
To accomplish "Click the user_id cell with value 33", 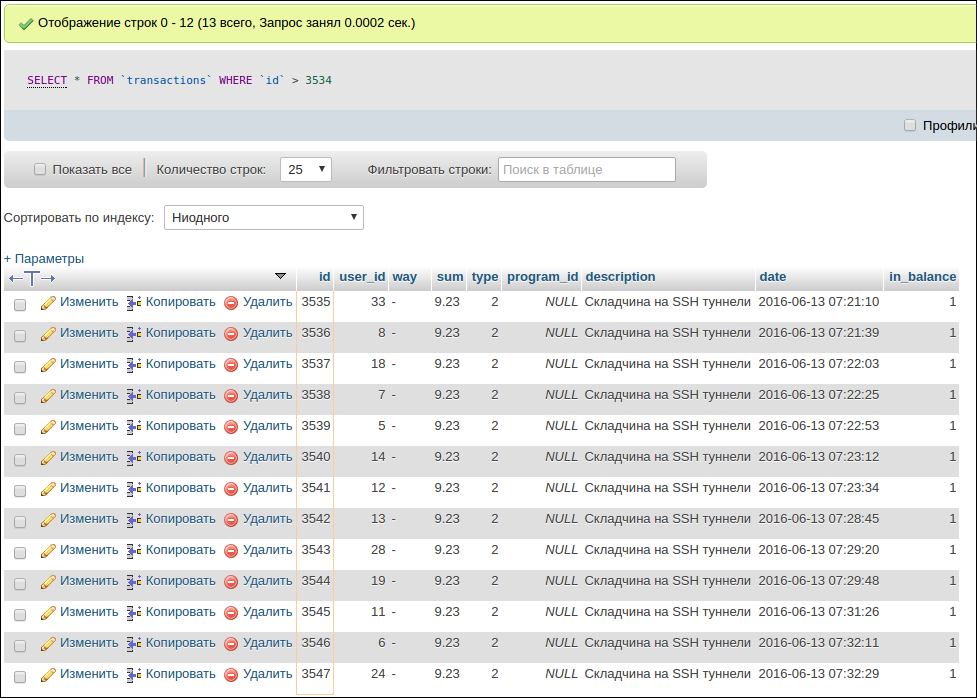I will pyautogui.click(x=378, y=302).
